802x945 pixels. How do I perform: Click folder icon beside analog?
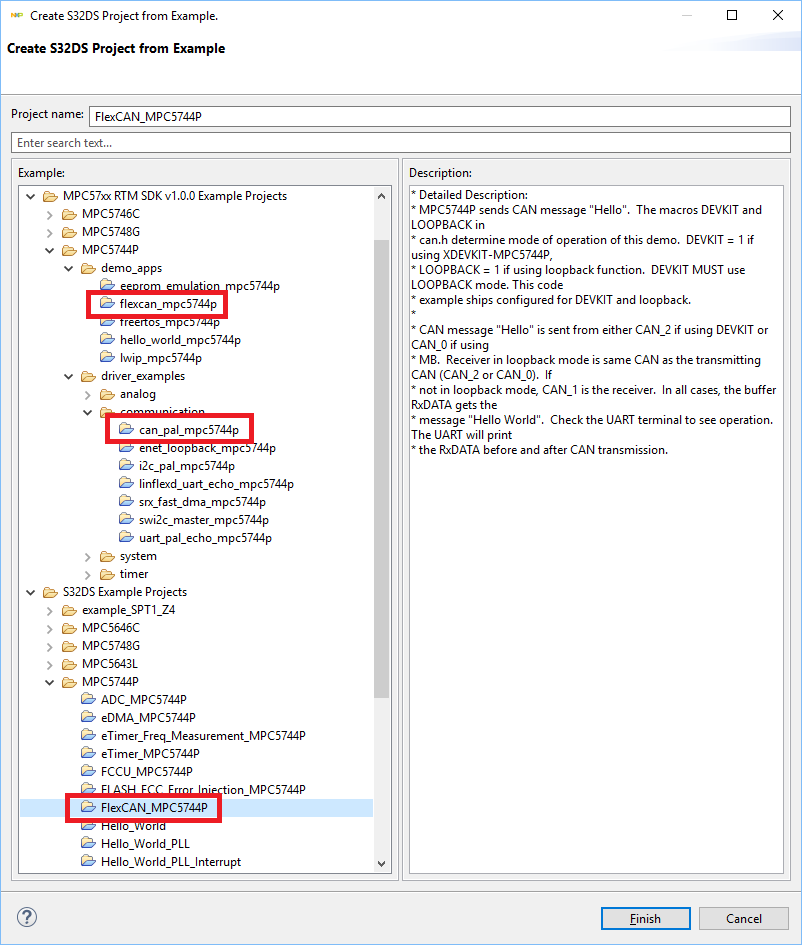click(107, 394)
